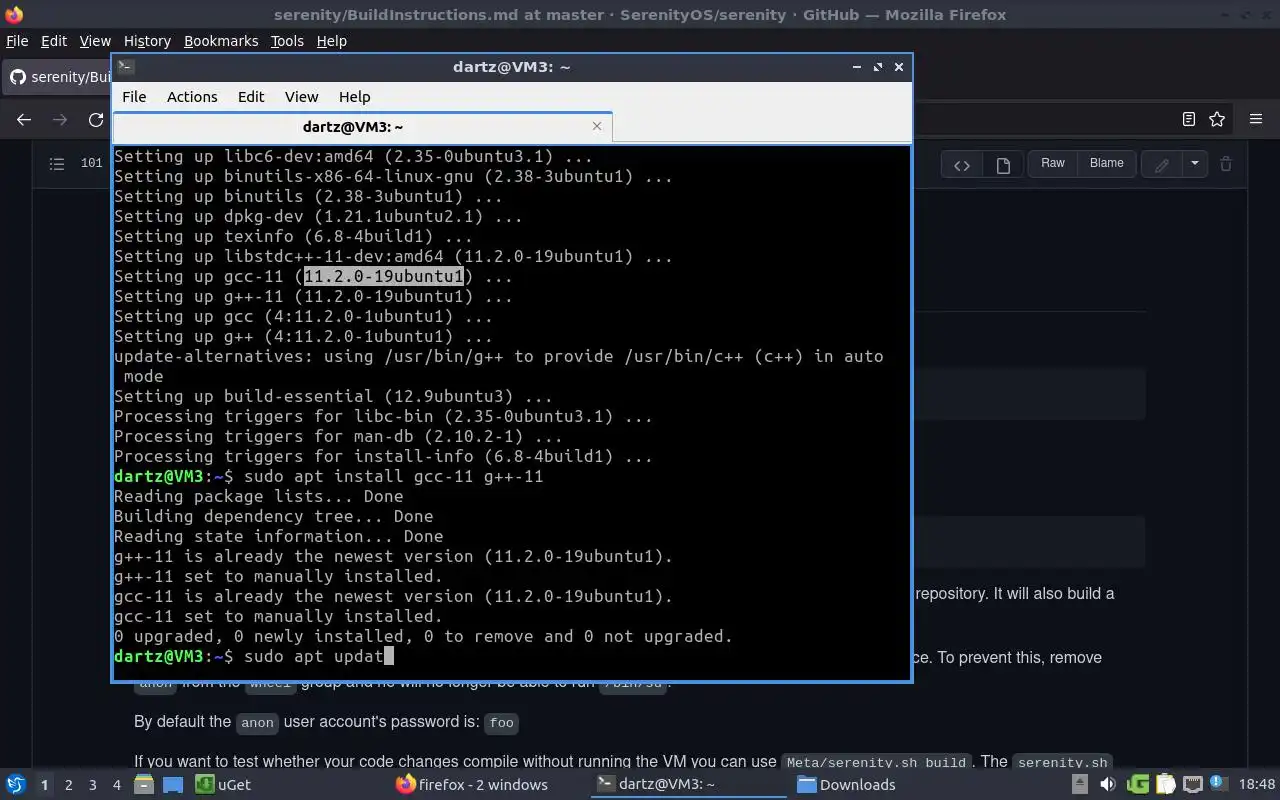The image size is (1280, 800).
Task: Bookmark this page with the star icon
Action: coord(1217,119)
